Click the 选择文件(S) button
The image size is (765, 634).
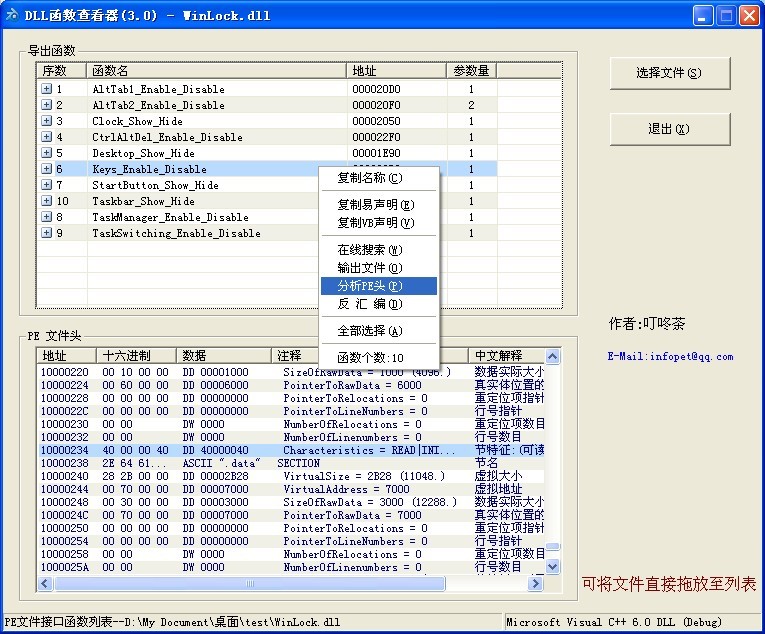click(670, 73)
